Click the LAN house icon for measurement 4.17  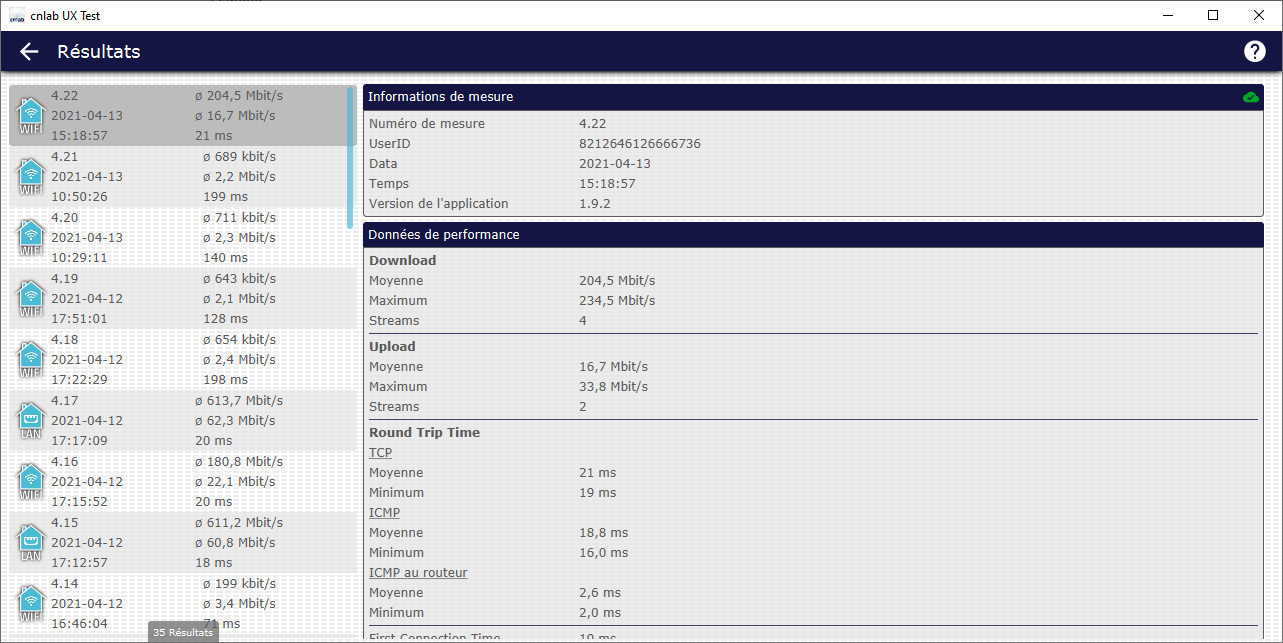(x=32, y=421)
